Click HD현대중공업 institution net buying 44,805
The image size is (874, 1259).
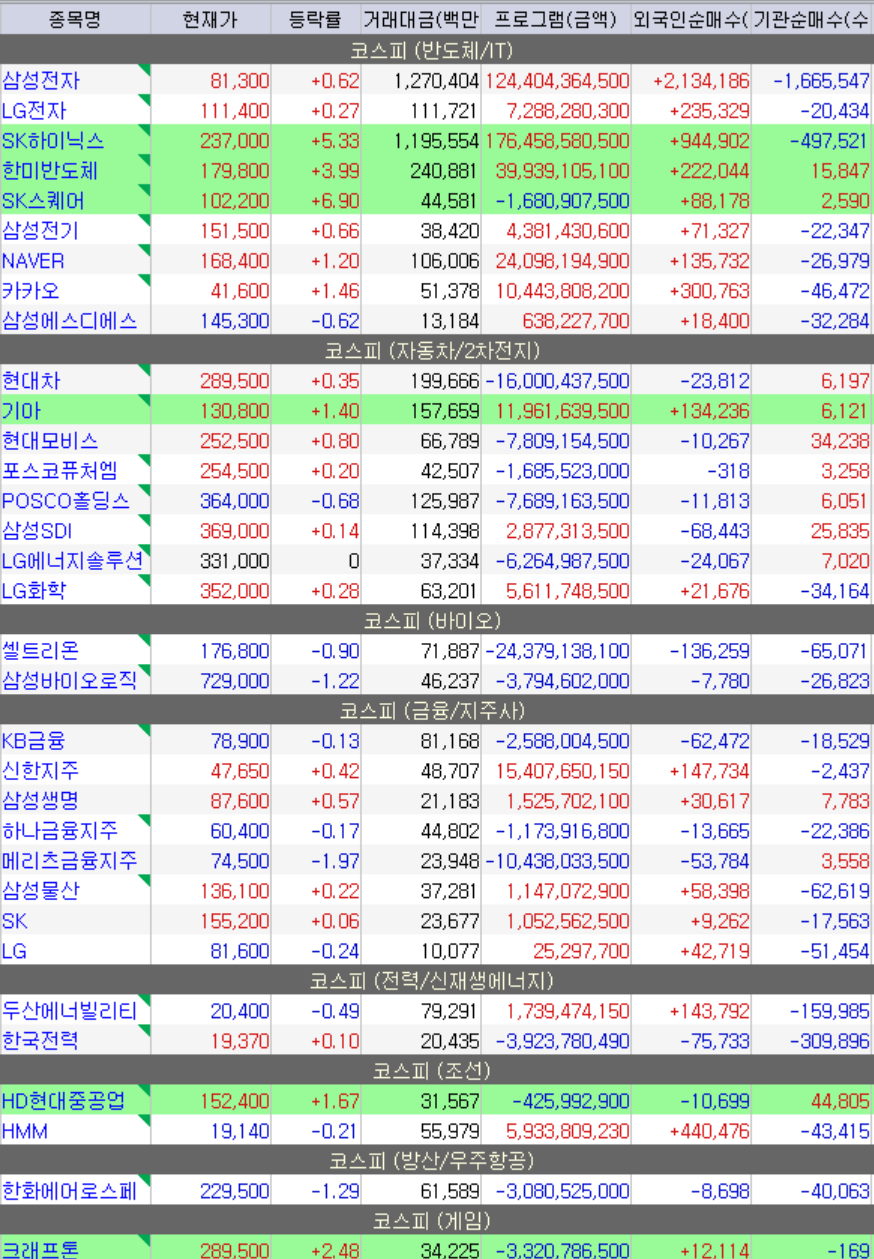click(x=840, y=1101)
